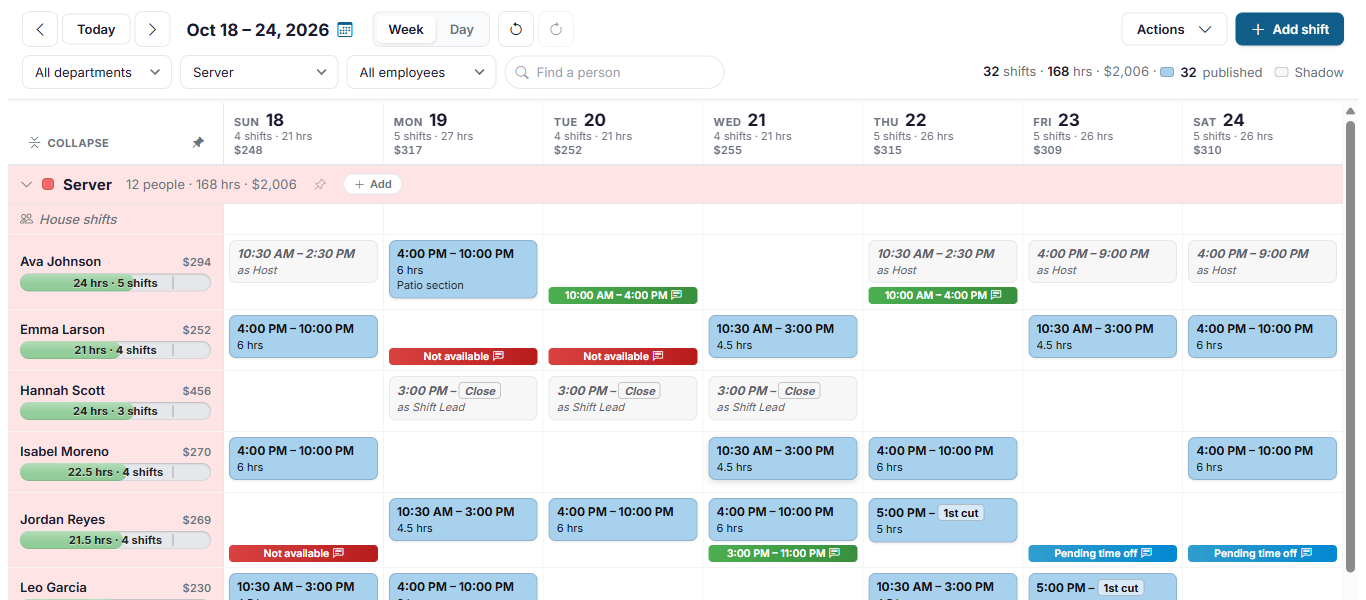Viewport: 1366px width, 600px height.
Task: Click the search magnifier icon
Action: pyautogui.click(x=522, y=72)
